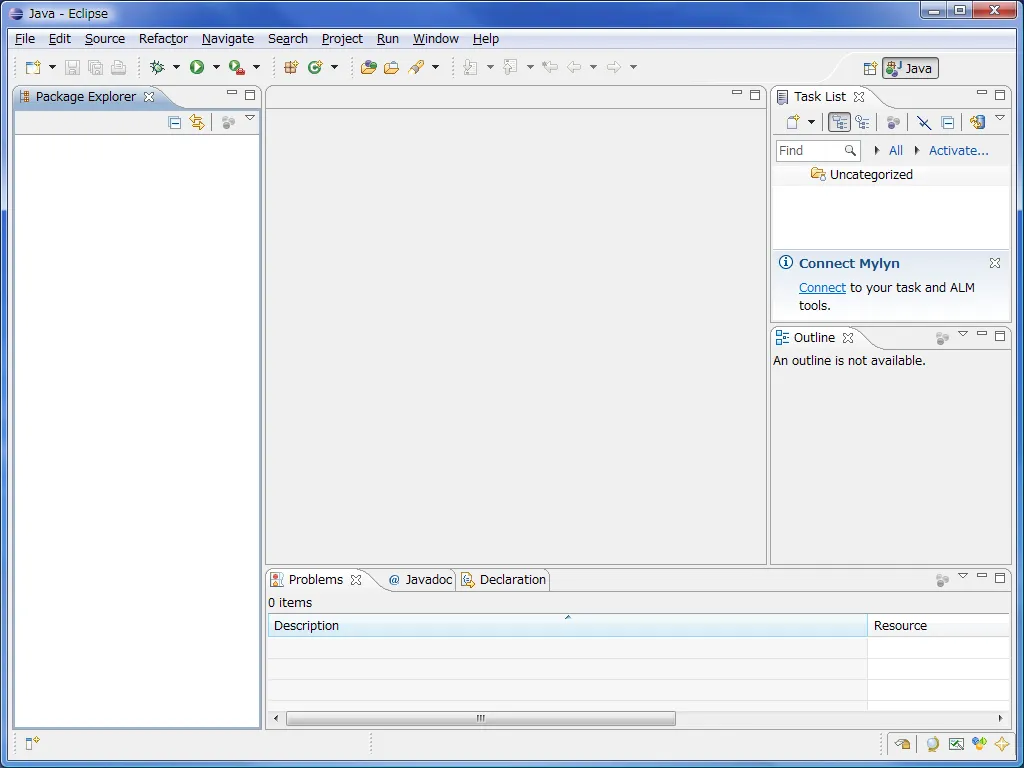Click the Find field in Task List
This screenshot has width=1024, height=768.
(818, 150)
